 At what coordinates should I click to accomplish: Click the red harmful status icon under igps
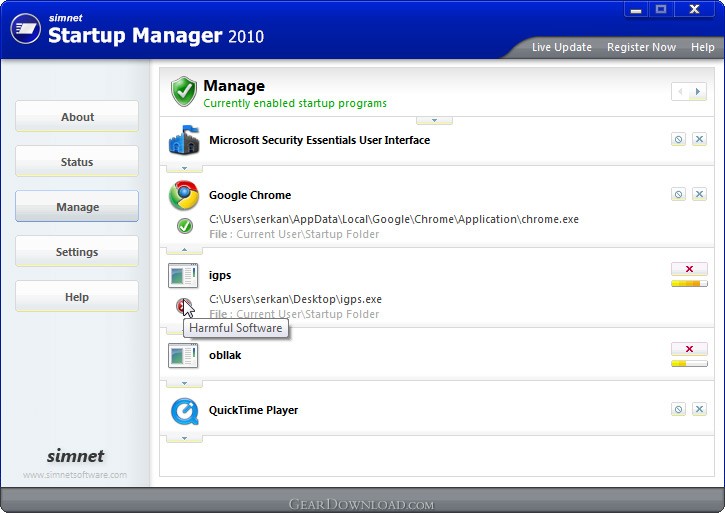point(183,306)
